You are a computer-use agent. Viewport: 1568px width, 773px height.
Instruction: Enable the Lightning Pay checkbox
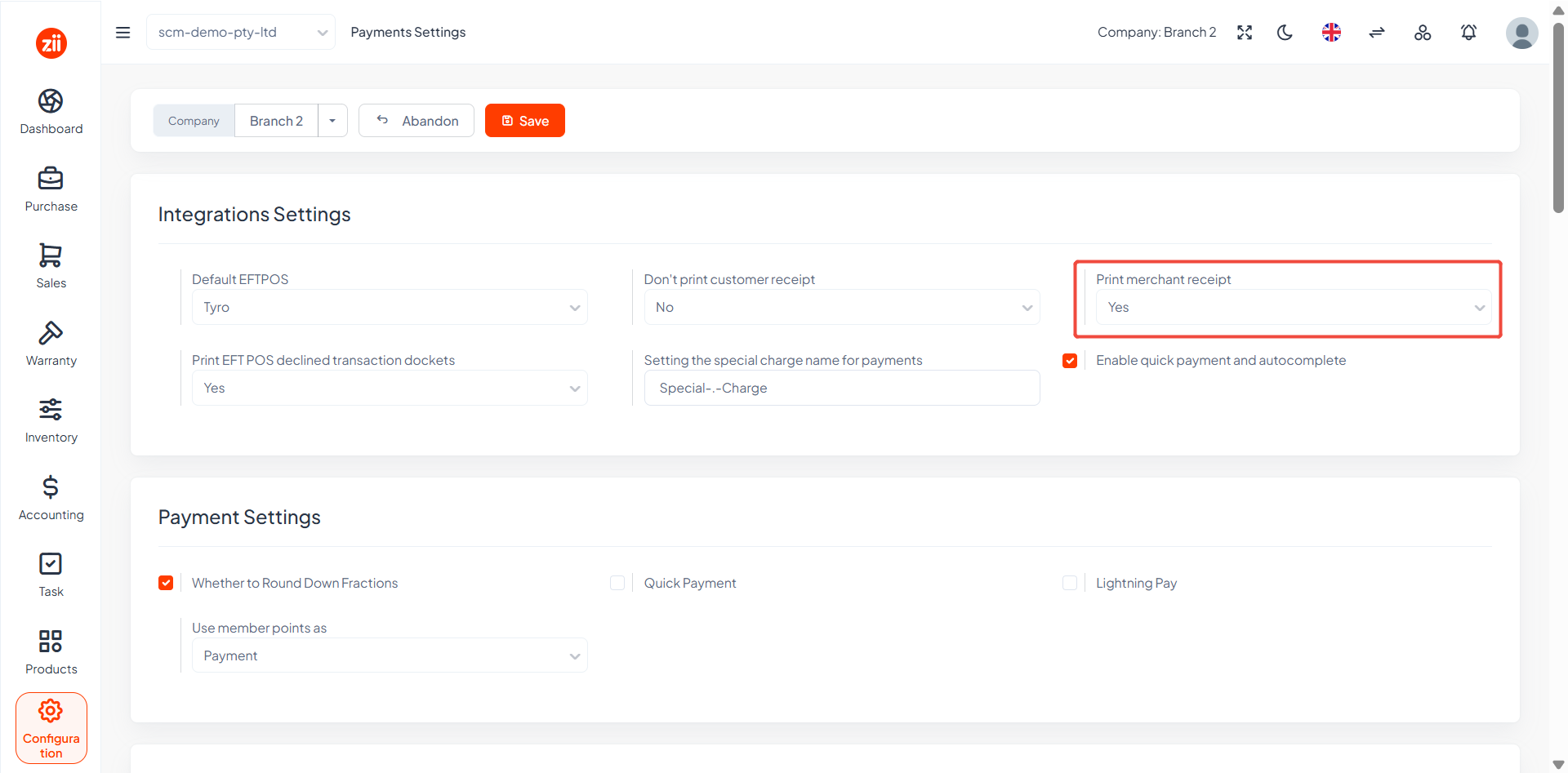(x=1070, y=583)
